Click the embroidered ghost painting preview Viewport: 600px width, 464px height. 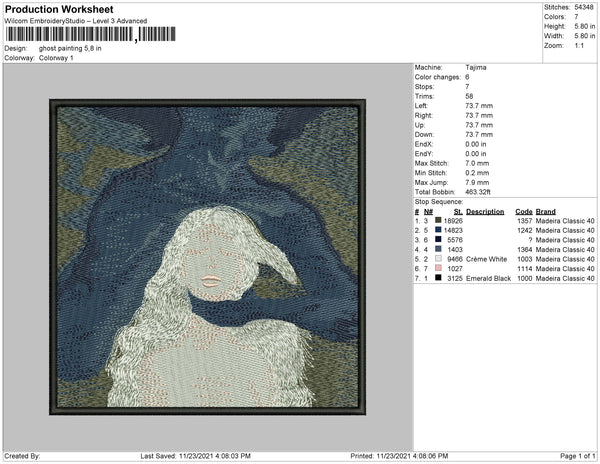tap(207, 257)
